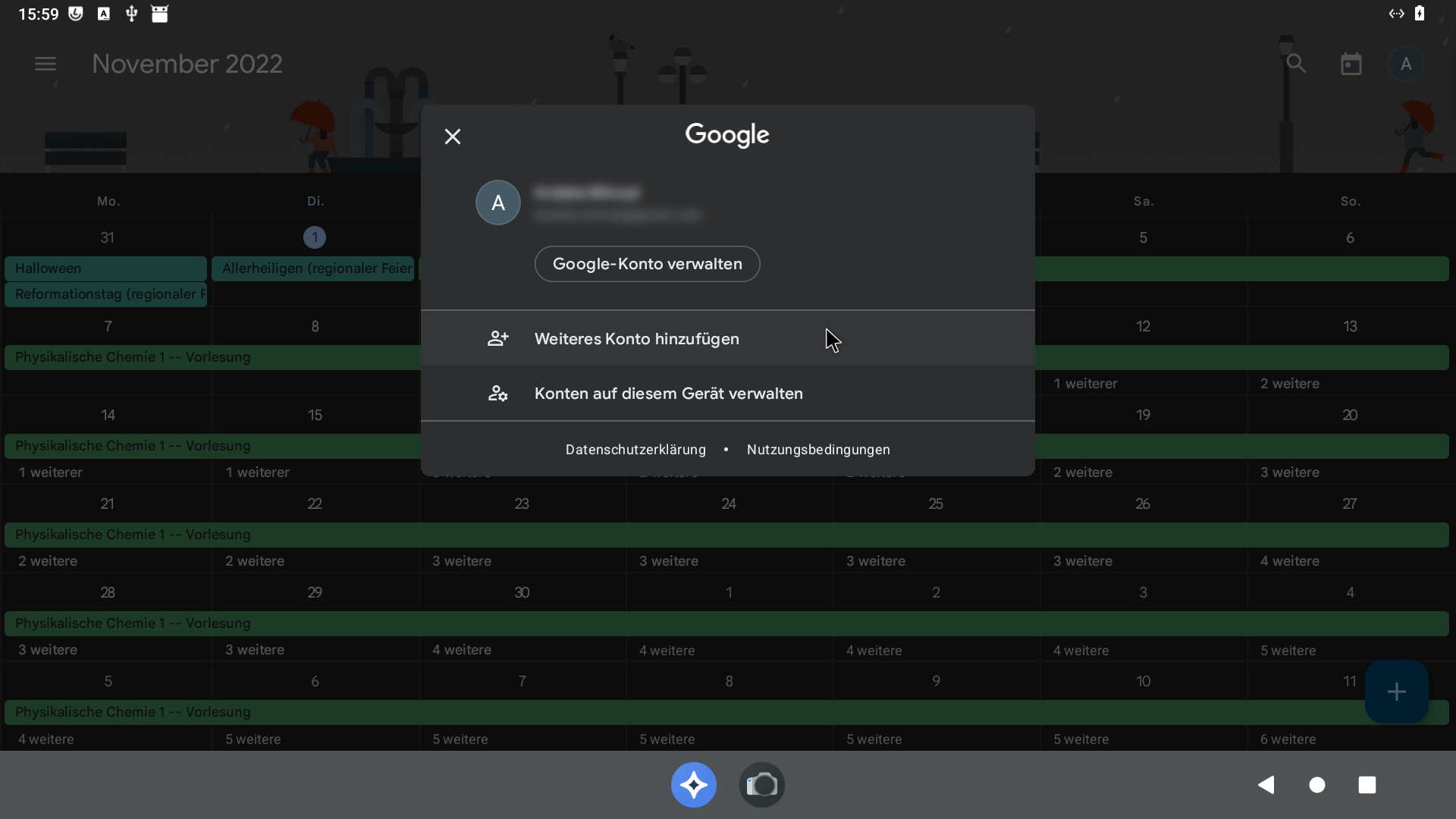Close the Google account dialog
The image size is (1456, 819).
click(x=453, y=136)
